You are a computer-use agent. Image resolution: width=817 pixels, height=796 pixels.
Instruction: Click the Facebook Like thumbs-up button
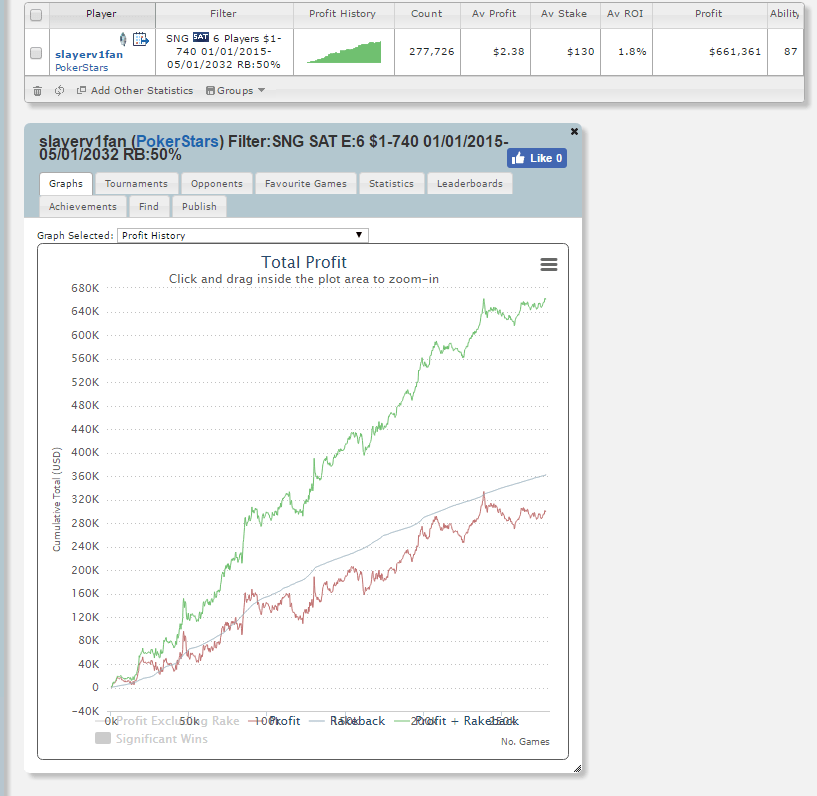click(x=537, y=158)
